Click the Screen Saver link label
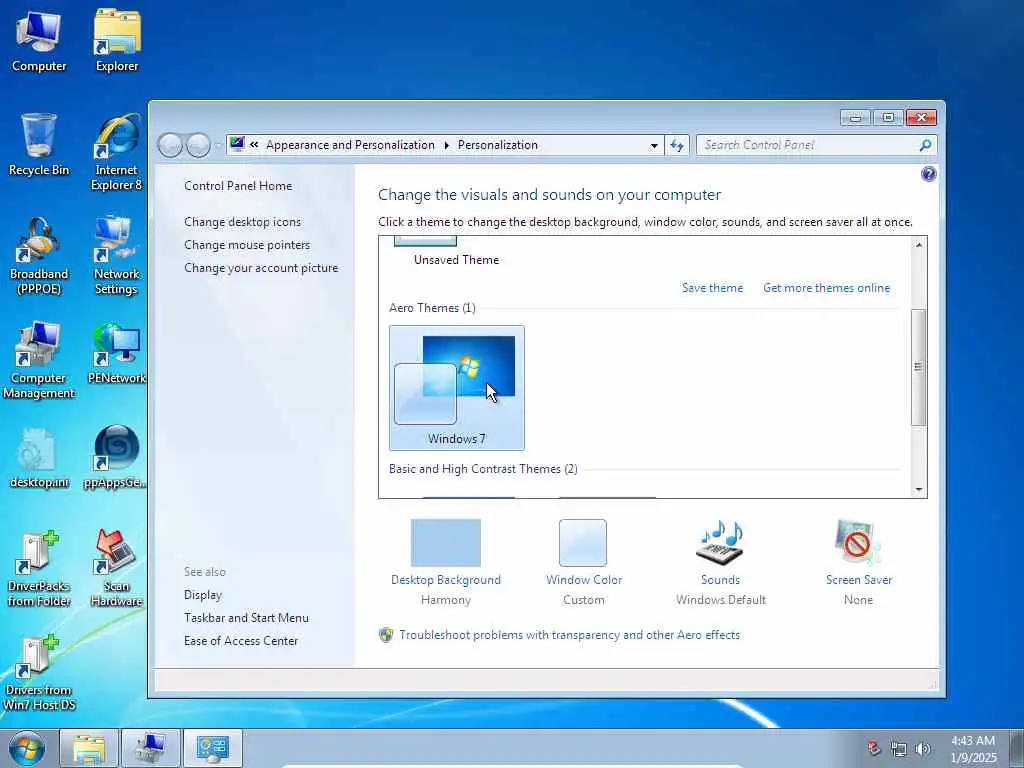1024x768 pixels. (858, 580)
